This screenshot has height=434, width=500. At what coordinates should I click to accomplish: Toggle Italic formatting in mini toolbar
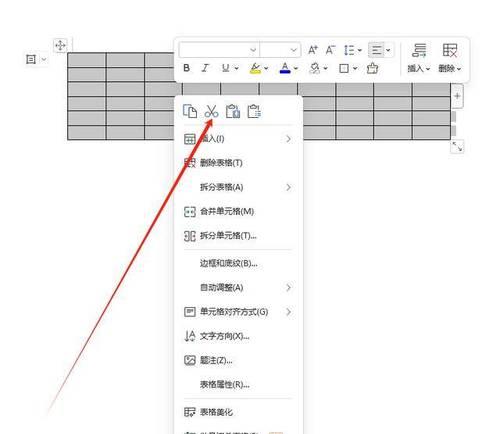[205, 68]
